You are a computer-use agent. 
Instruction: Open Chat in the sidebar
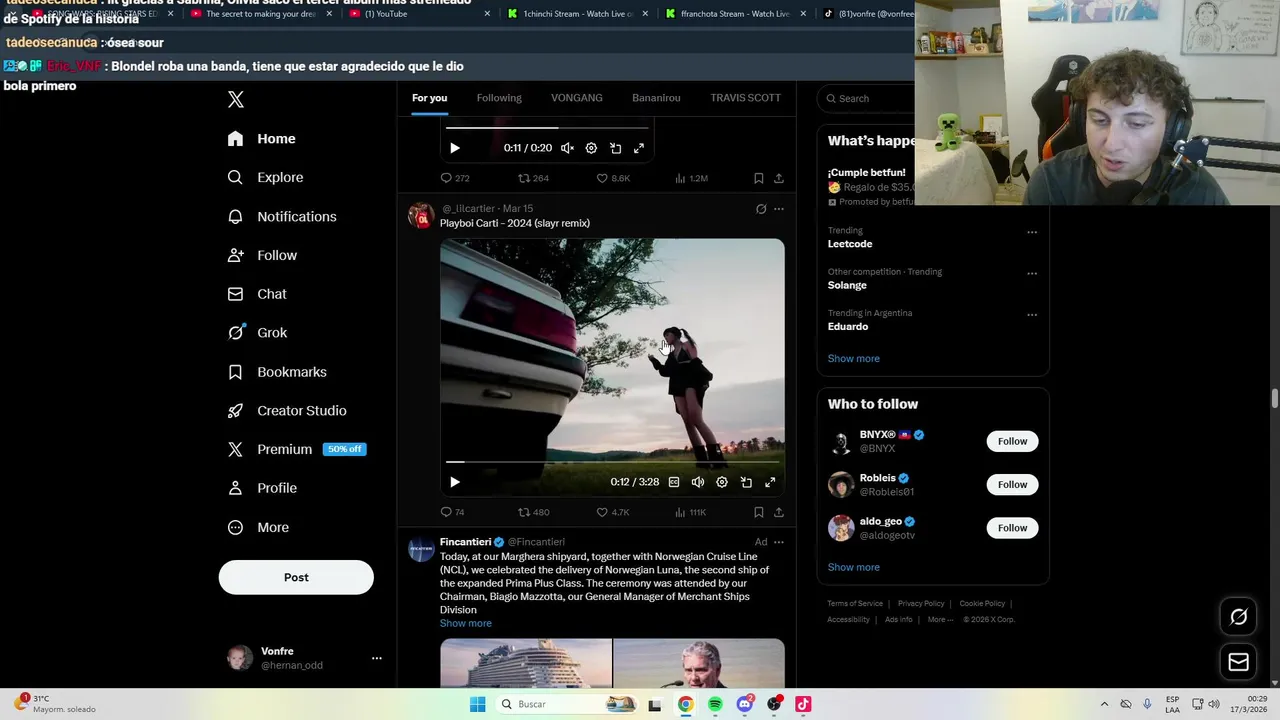pos(258,295)
